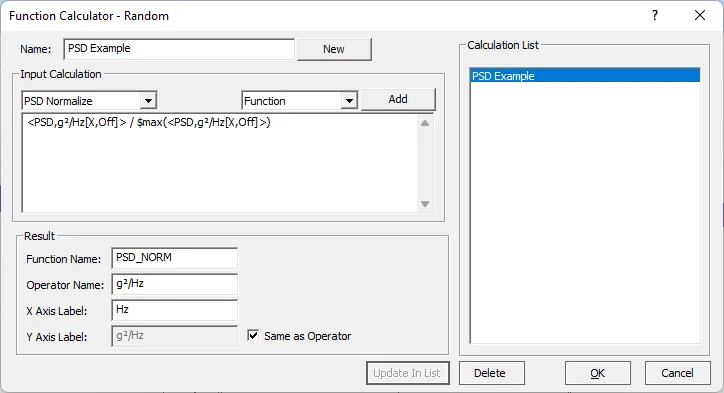Viewport: 724px width, 393px height.
Task: Click the Add button
Action: [x=398, y=99]
